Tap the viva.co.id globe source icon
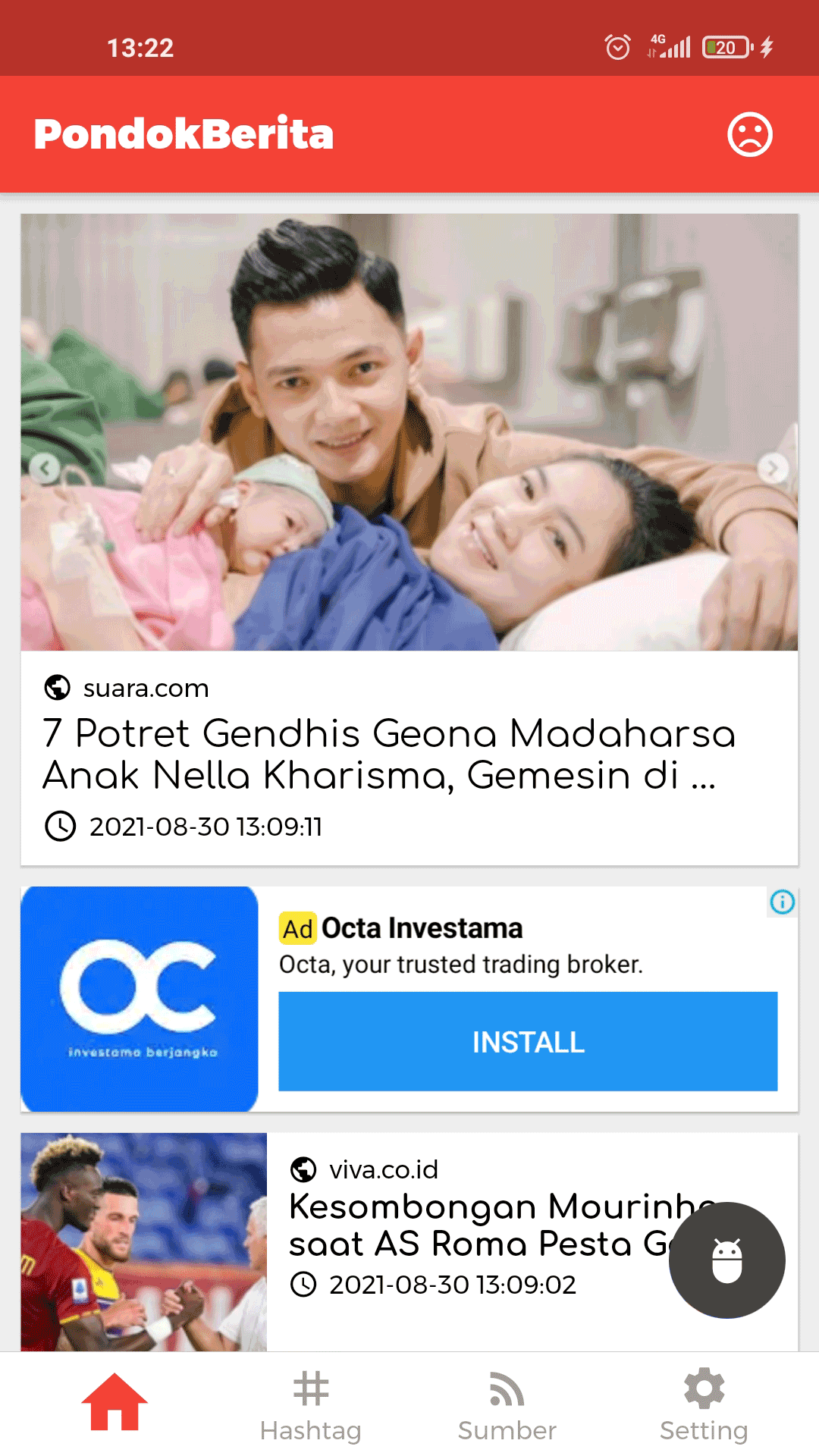Screen dimensions: 819x1456 [x=303, y=1169]
